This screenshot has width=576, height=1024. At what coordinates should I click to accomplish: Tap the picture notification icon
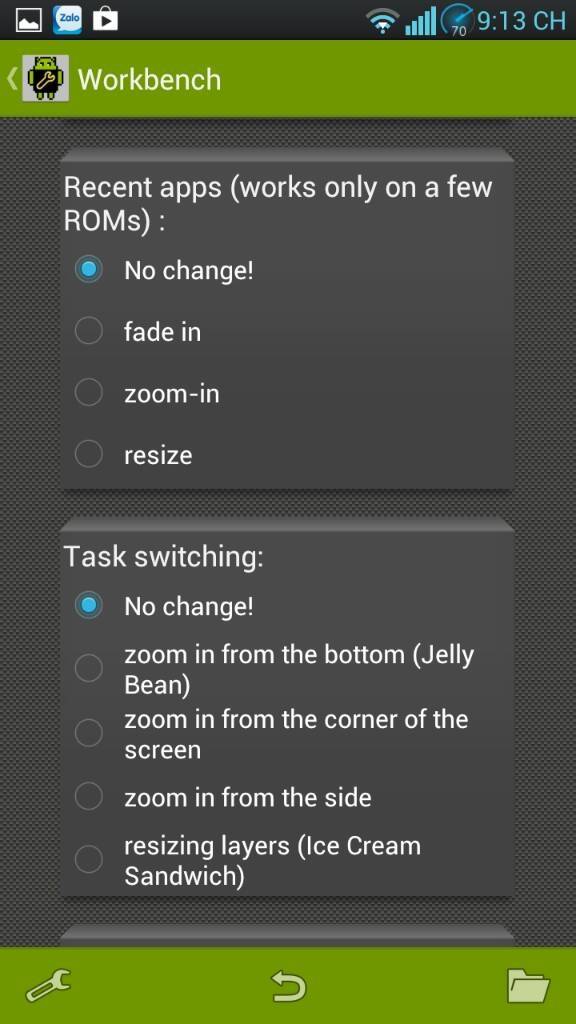[29, 21]
